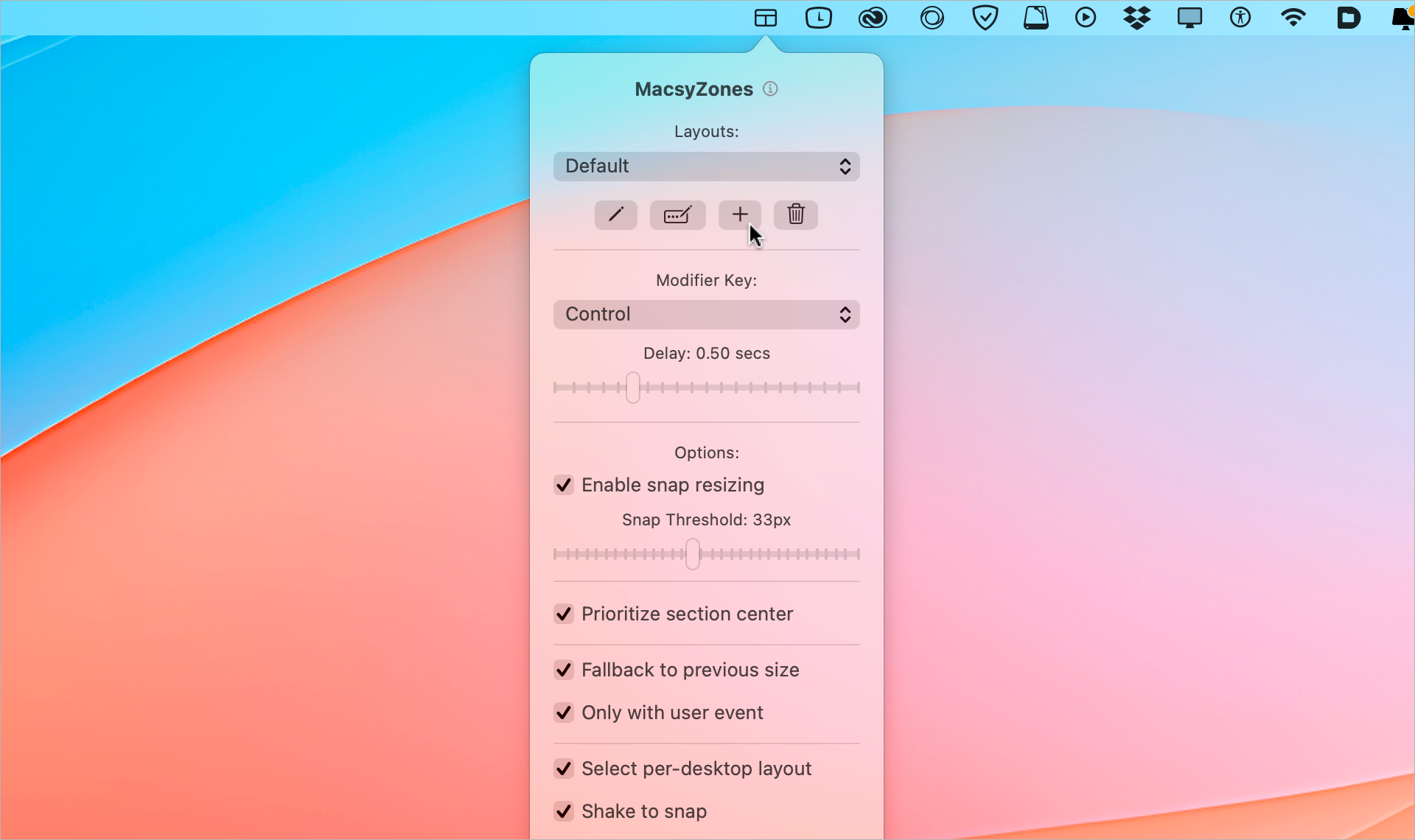Screen dimensions: 1415x840
Task: Open the Dropbox menu bar icon
Action: point(1137,18)
